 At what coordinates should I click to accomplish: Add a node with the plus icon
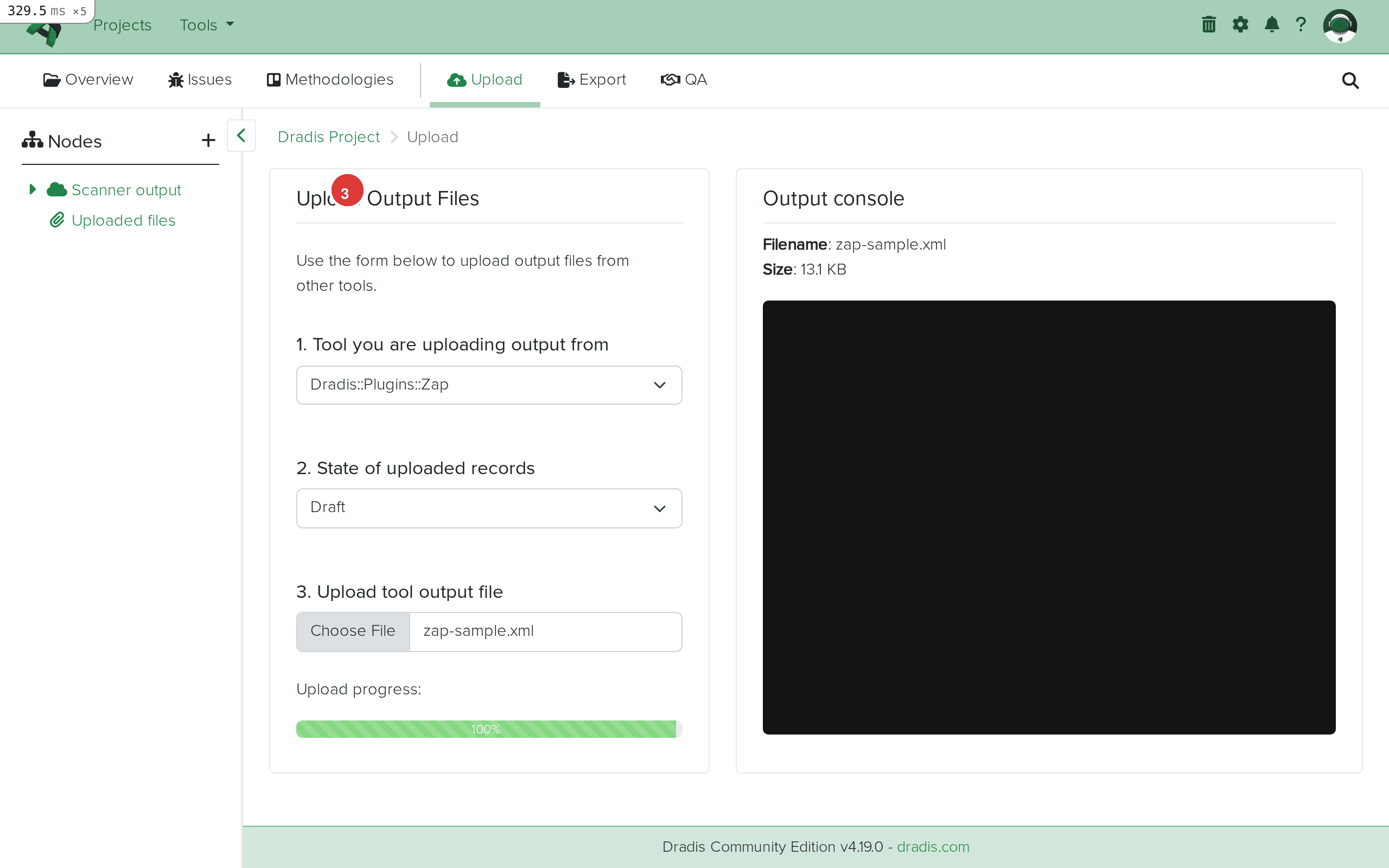coord(208,140)
